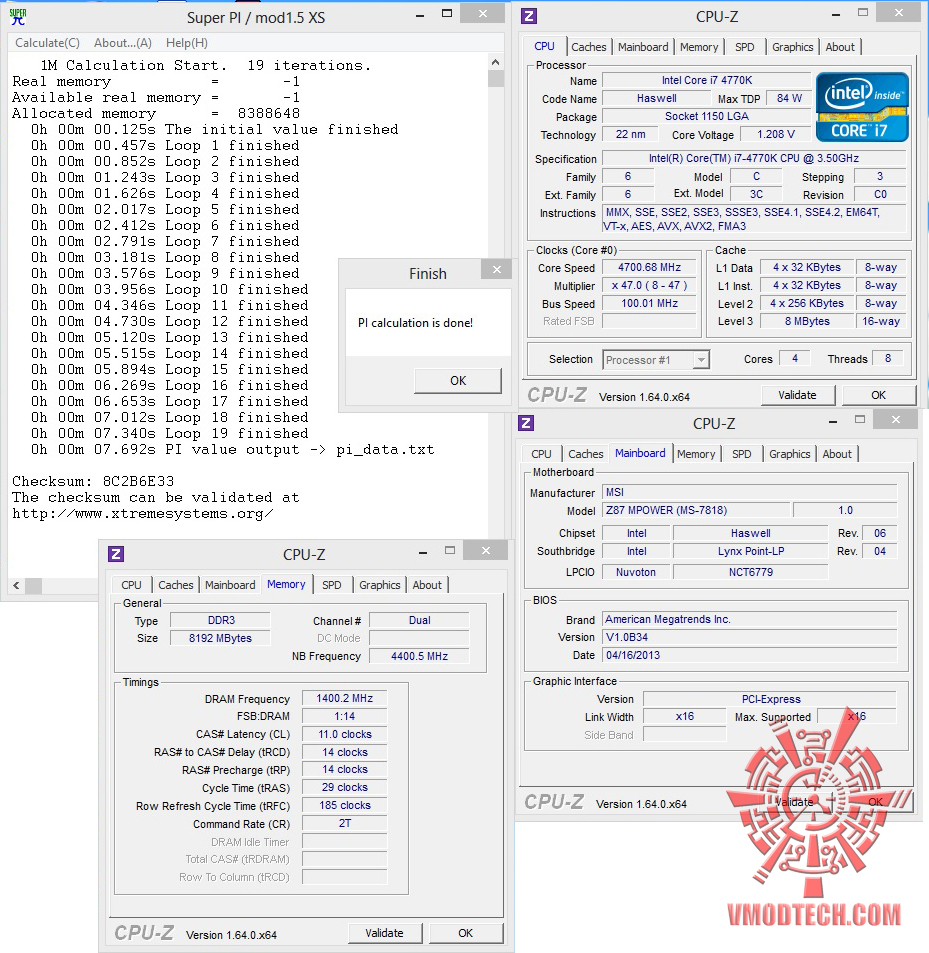Click Graphics tab in the Memory CPU-Z window
929x953 pixels.
pos(379,585)
